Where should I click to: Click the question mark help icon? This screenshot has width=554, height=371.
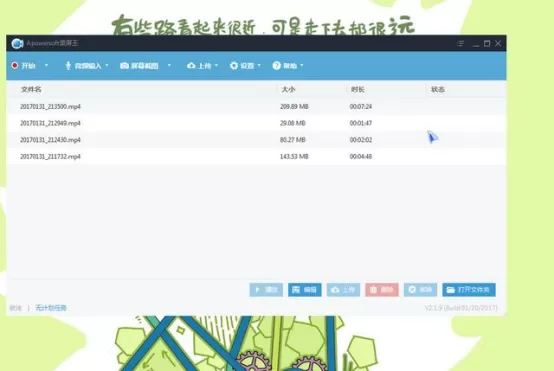[x=277, y=65]
